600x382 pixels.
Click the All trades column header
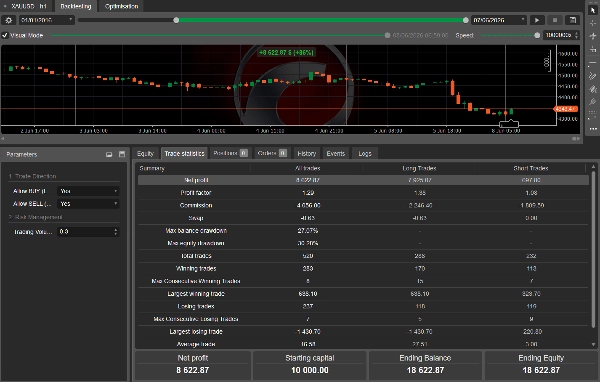(x=308, y=168)
